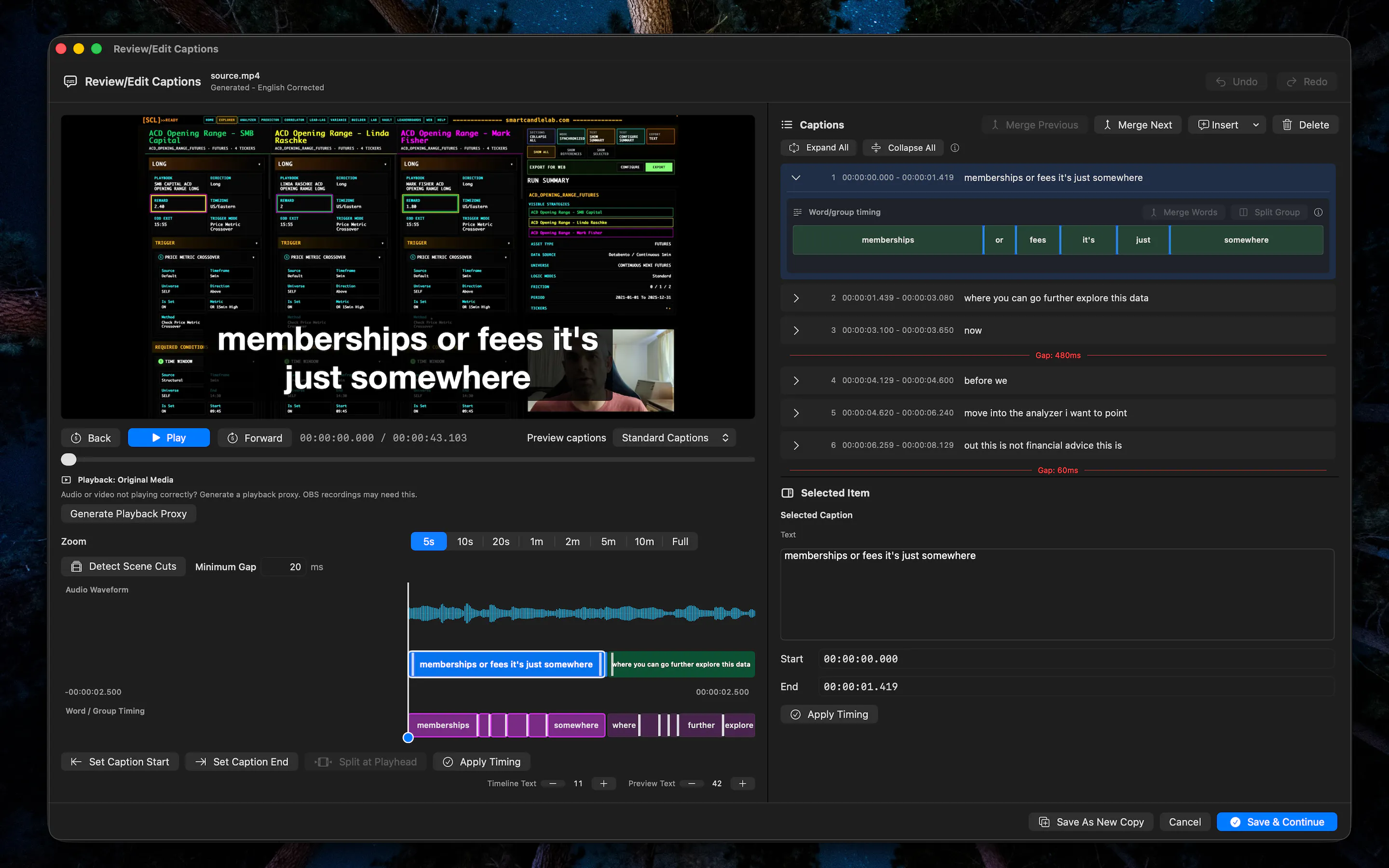Viewport: 1389px width, 868px height.
Task: Select timeline caption 'where you can go further'
Action: 682,664
